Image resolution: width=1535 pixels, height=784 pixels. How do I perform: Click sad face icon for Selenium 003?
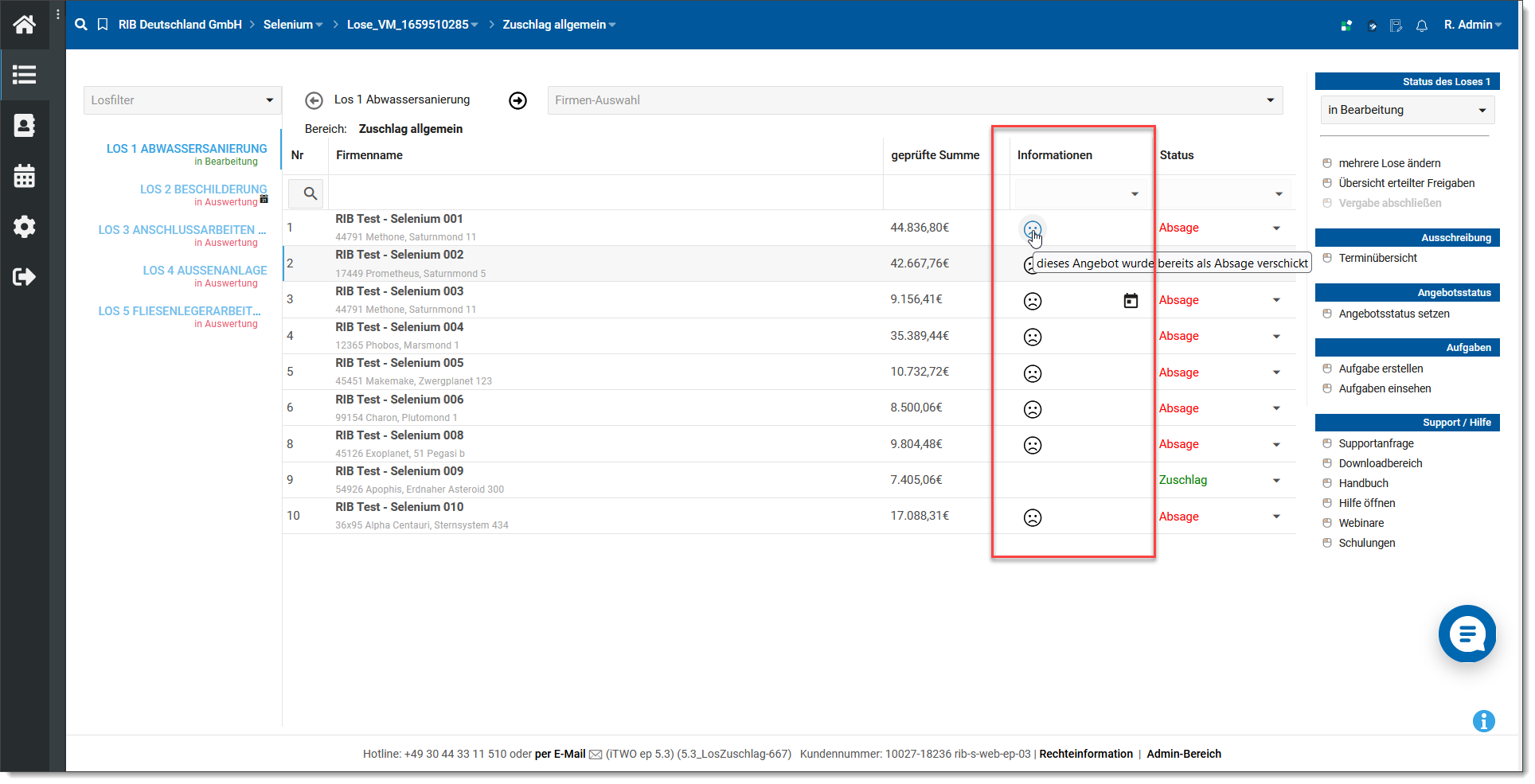[1033, 301]
